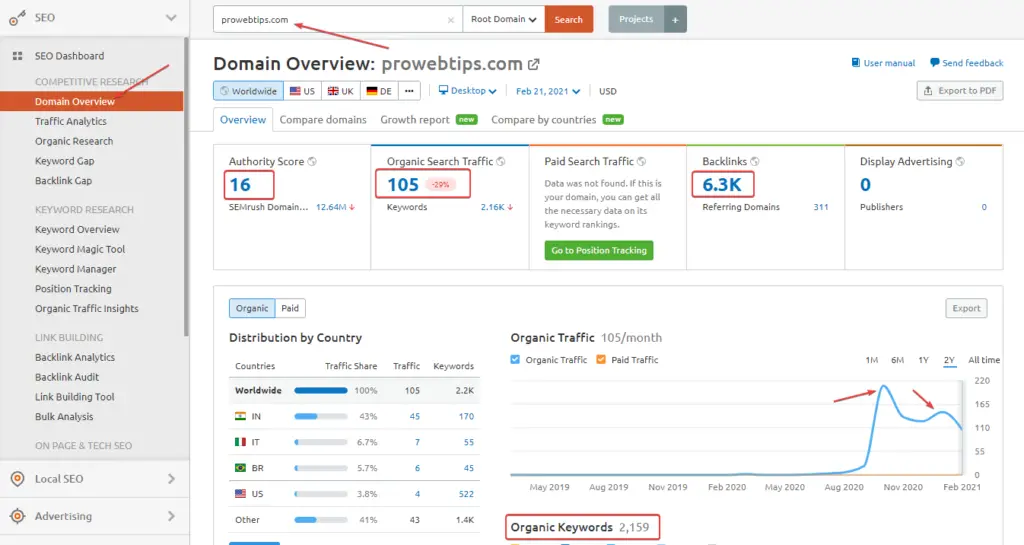
Task: Switch to Compare by countries tab
Action: click(x=557, y=120)
